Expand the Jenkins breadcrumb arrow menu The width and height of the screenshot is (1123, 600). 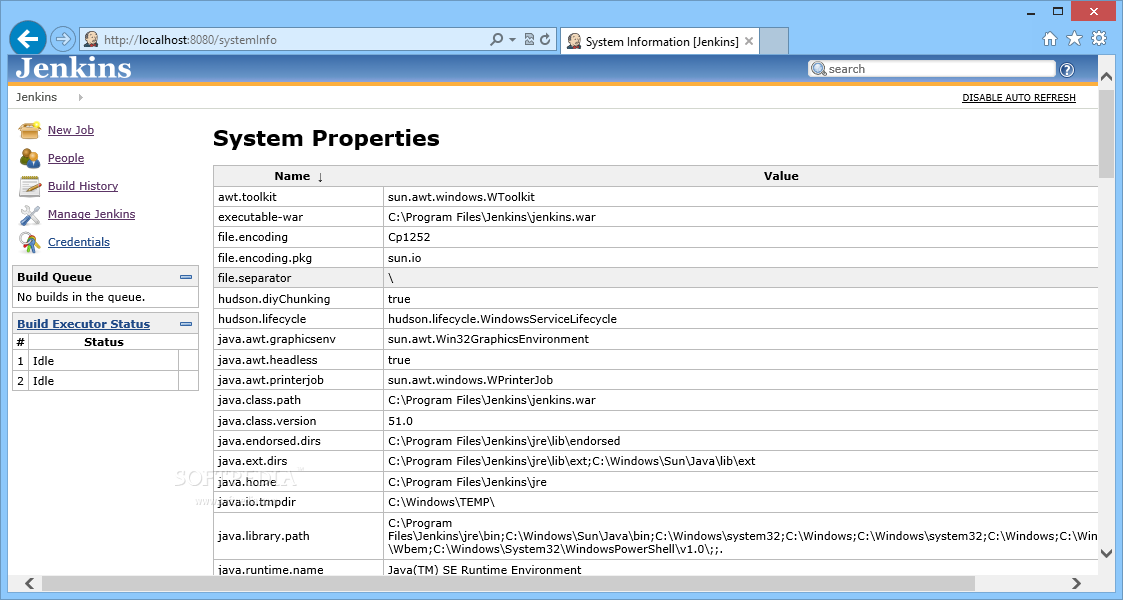tap(80, 97)
